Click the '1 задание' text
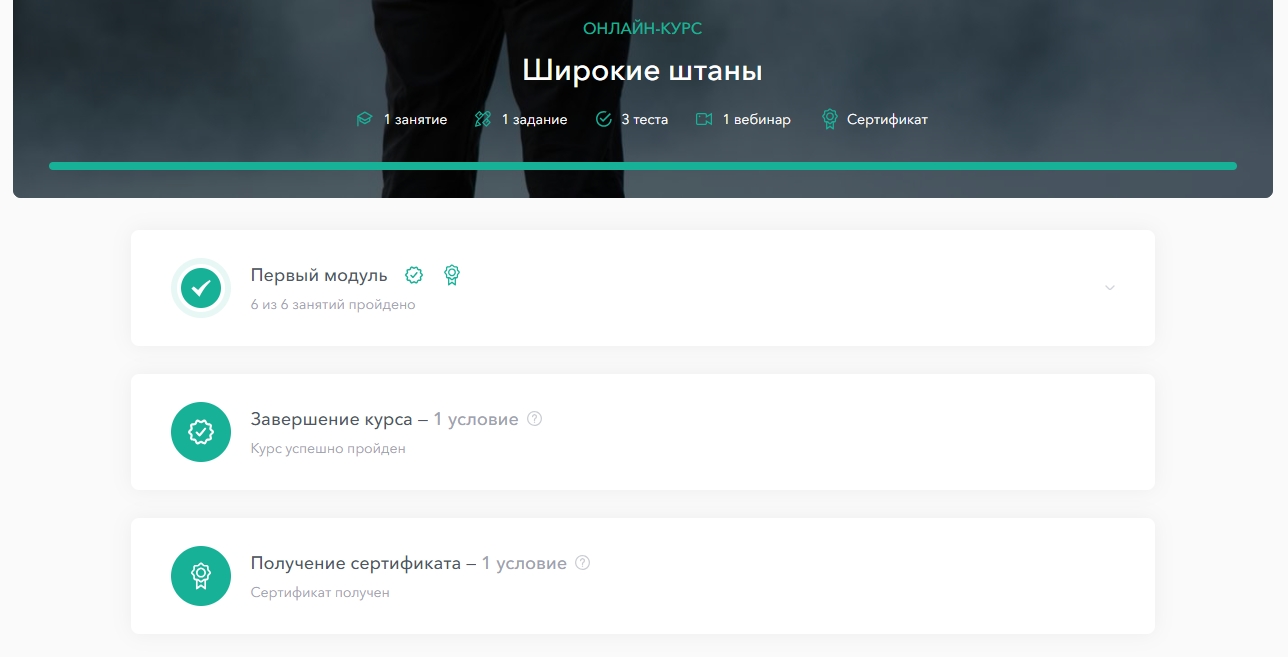 [535, 119]
